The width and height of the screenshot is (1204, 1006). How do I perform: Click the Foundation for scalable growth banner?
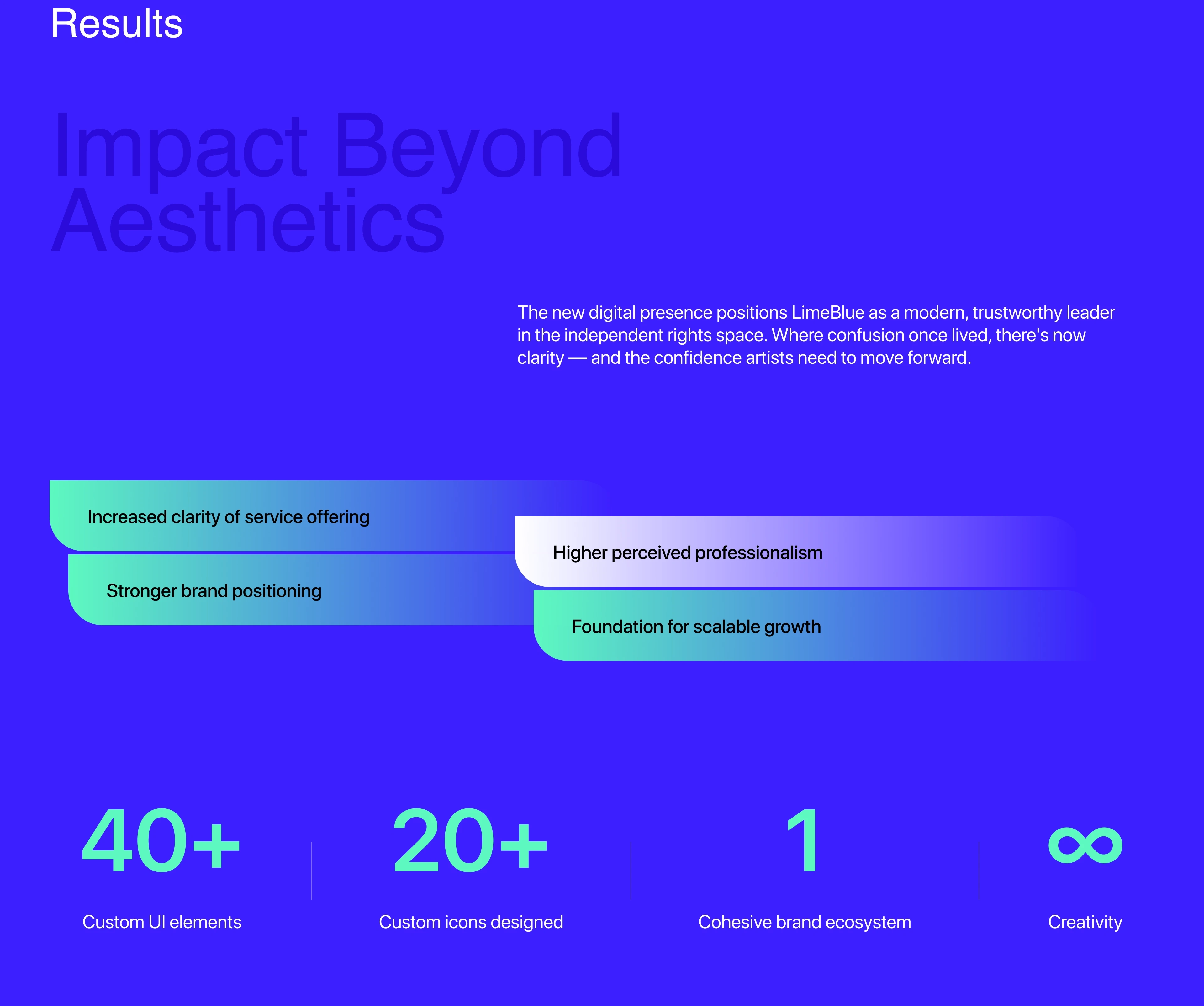696,626
